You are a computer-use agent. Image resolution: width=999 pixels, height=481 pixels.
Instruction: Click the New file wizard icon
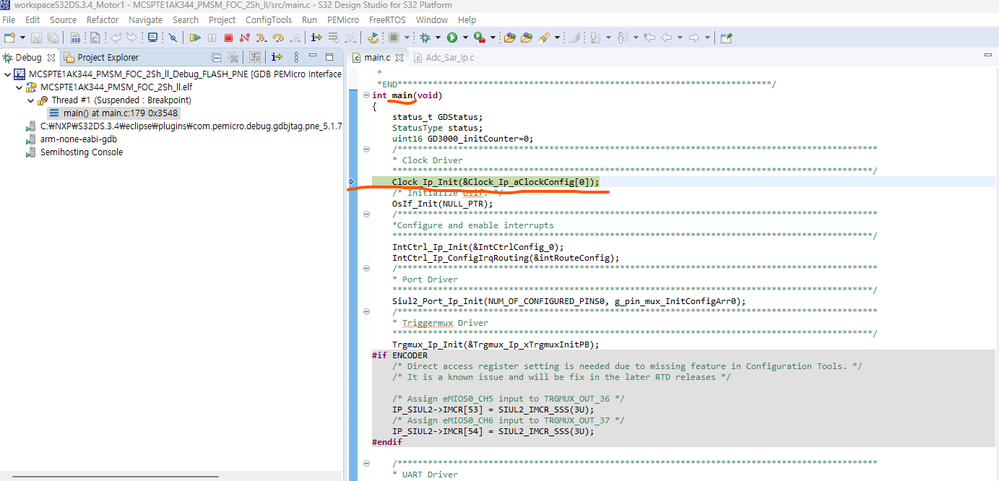pyautogui.click(x=10, y=38)
